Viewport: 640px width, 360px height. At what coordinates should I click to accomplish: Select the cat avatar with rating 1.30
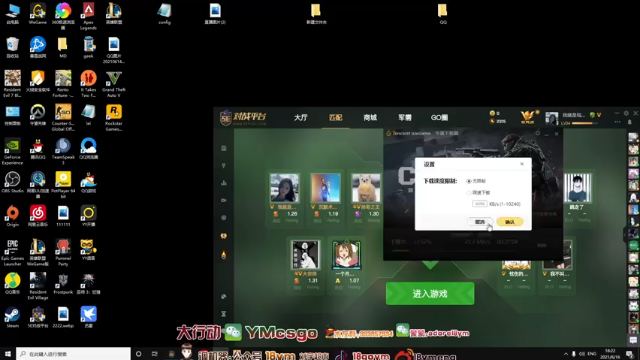tap(366, 188)
